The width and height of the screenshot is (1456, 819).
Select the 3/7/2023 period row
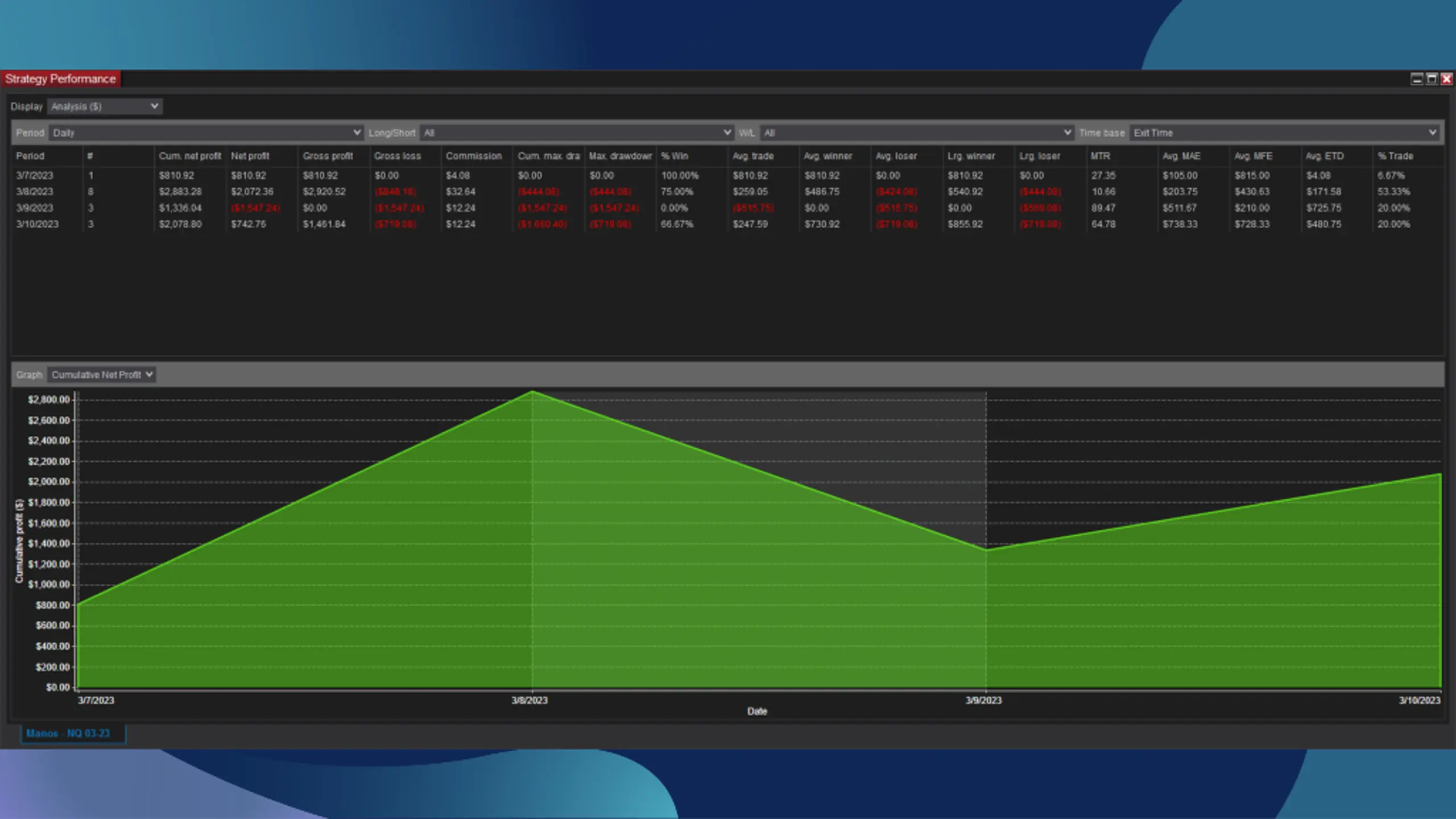[728, 176]
